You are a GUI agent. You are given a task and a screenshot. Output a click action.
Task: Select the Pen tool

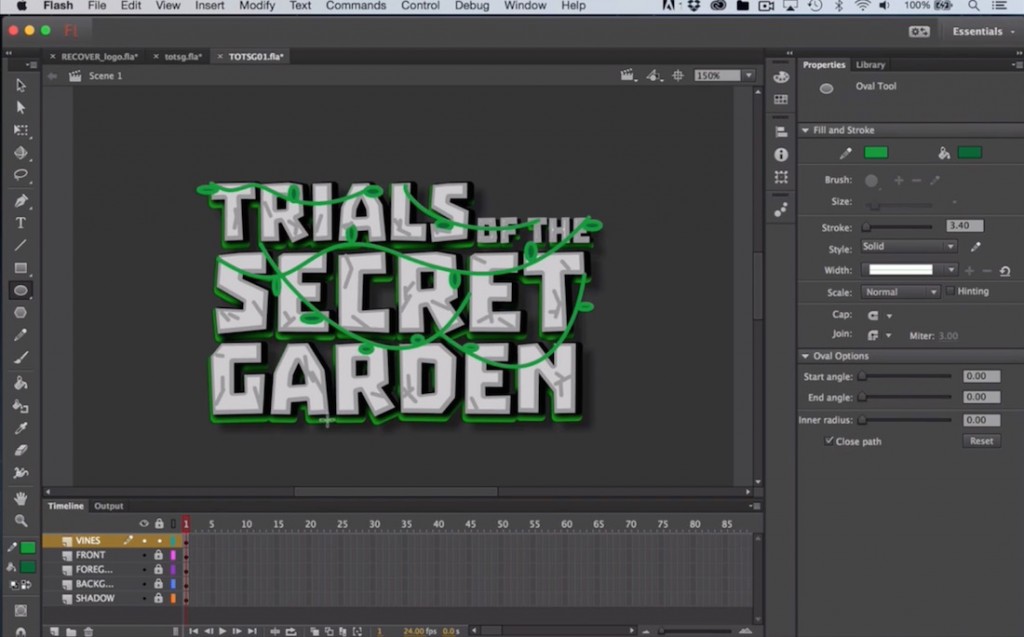(x=20, y=201)
